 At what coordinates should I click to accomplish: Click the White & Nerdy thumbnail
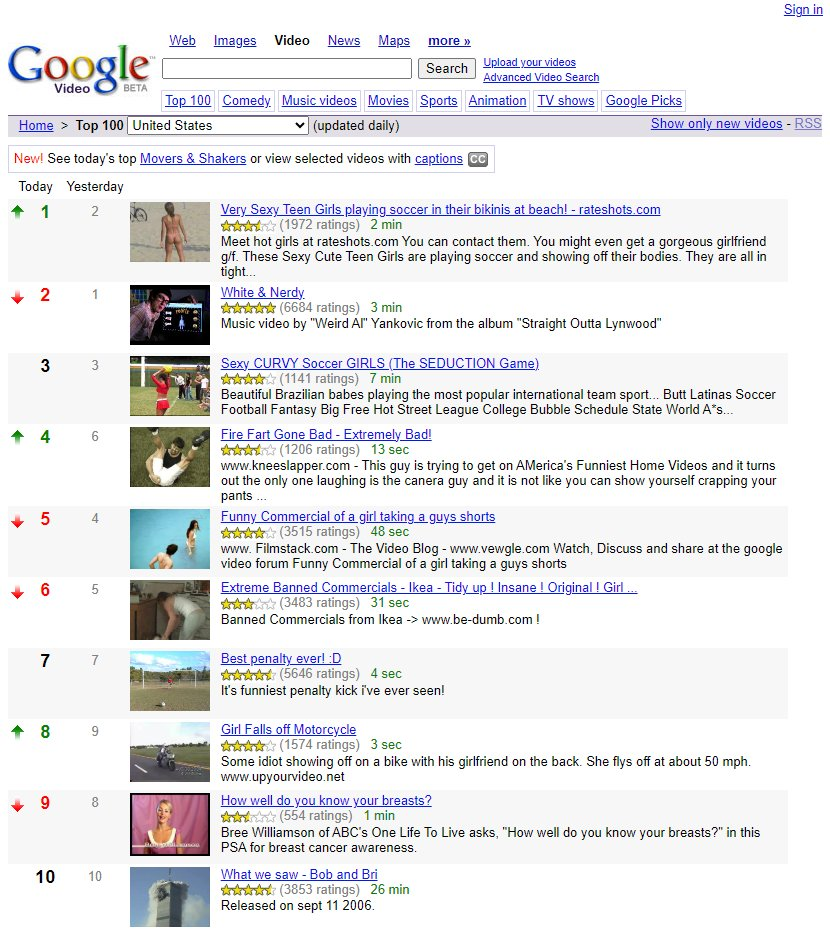click(x=170, y=315)
